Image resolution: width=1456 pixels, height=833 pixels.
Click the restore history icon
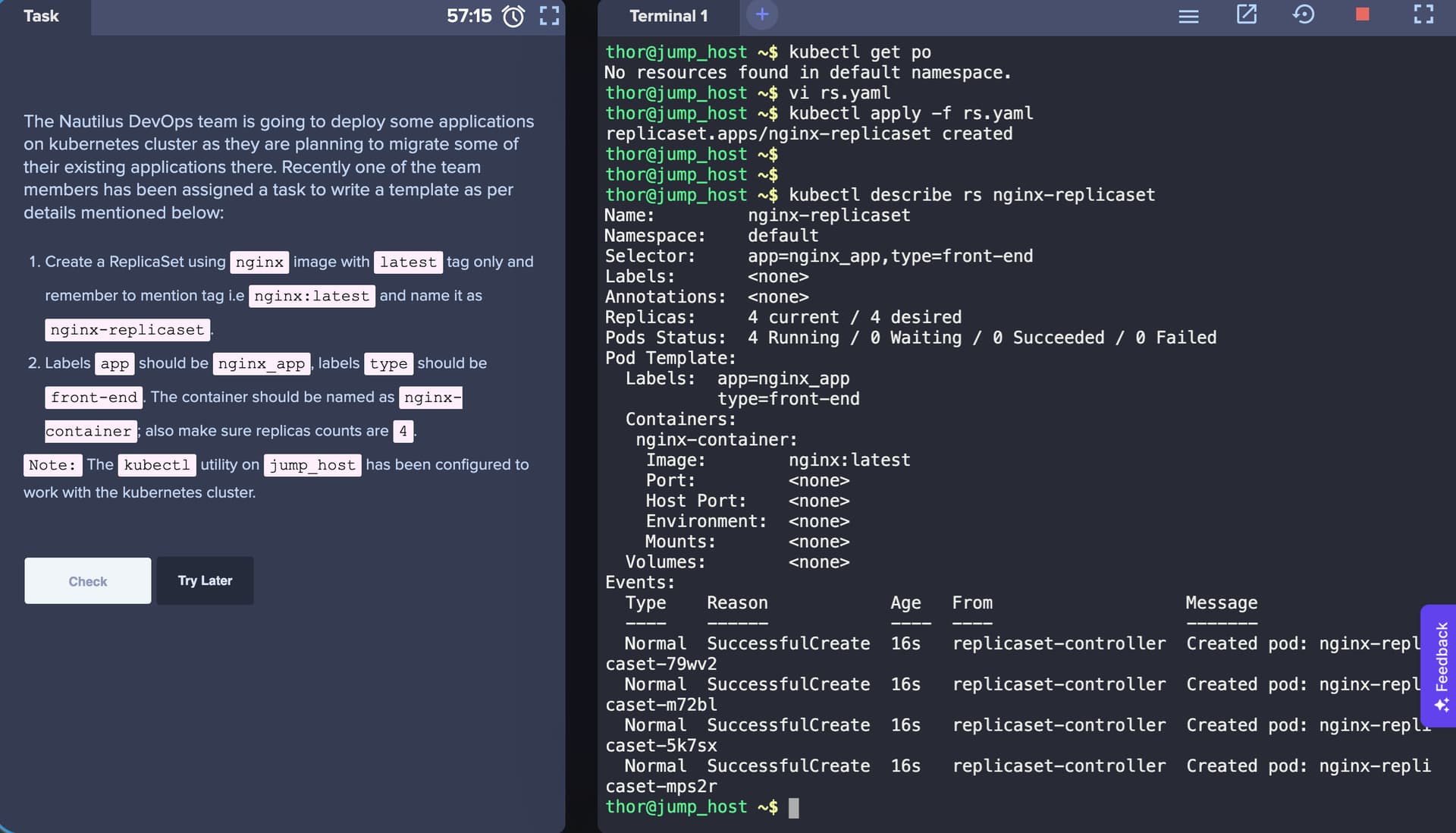click(1304, 14)
